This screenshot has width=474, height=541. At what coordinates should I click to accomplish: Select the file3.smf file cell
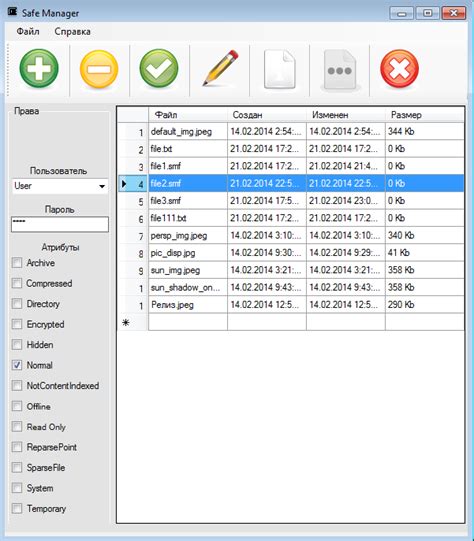[x=188, y=200]
